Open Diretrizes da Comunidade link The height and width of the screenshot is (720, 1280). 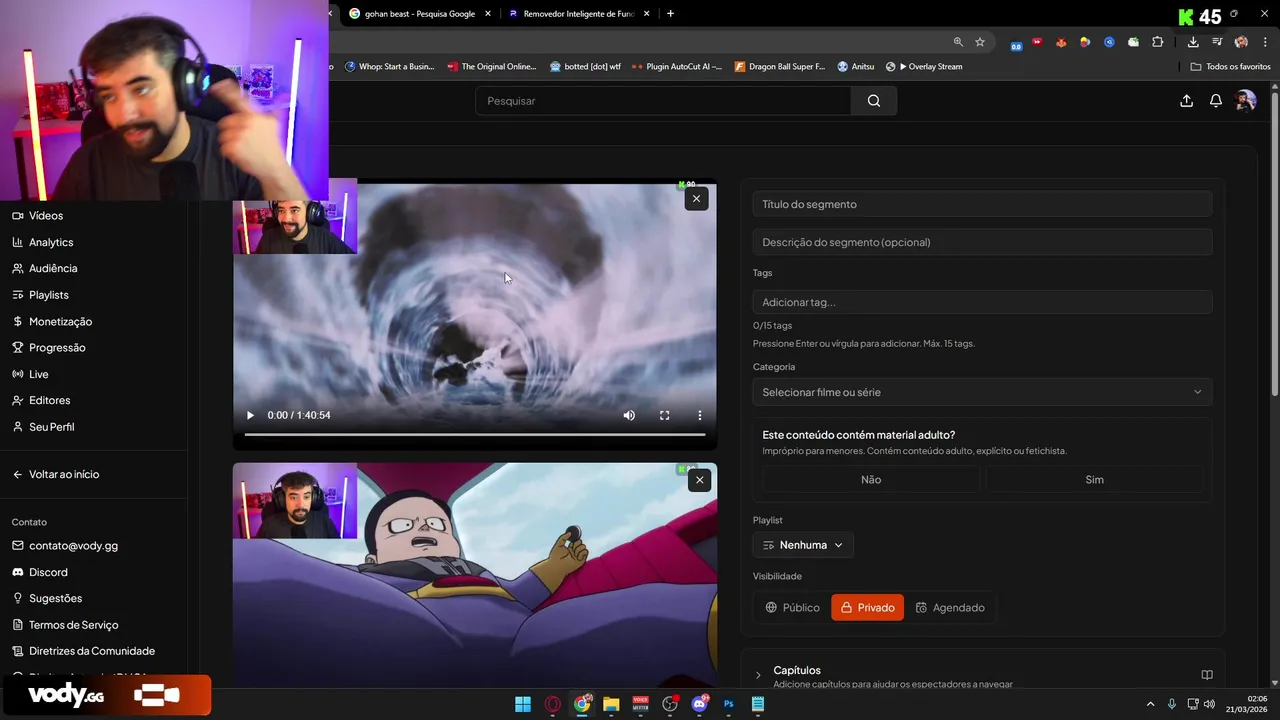84,651
